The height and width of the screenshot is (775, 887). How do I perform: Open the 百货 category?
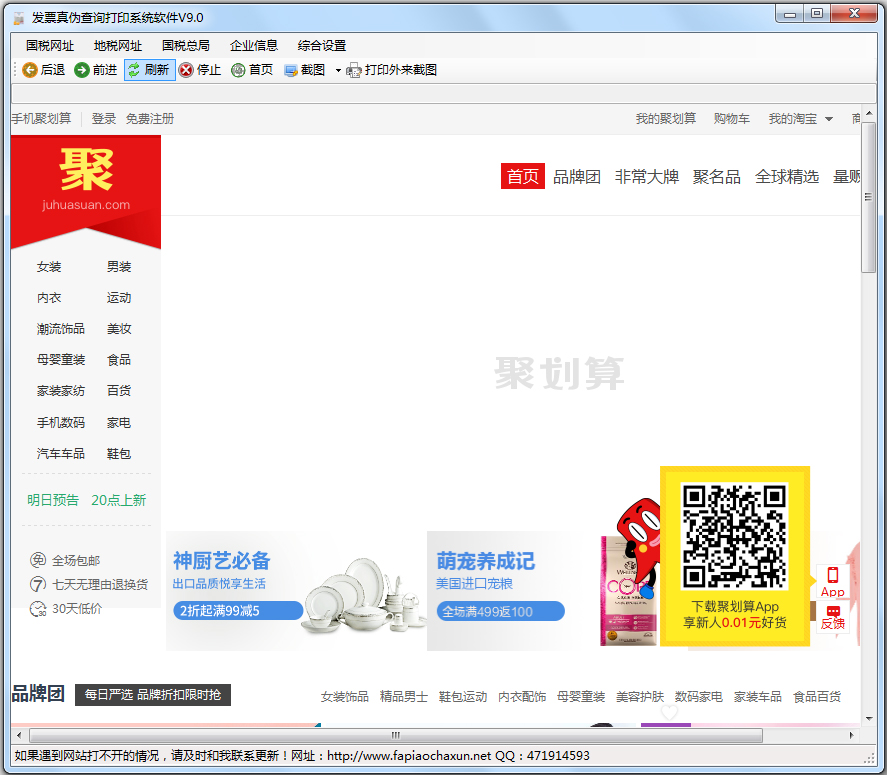point(119,391)
